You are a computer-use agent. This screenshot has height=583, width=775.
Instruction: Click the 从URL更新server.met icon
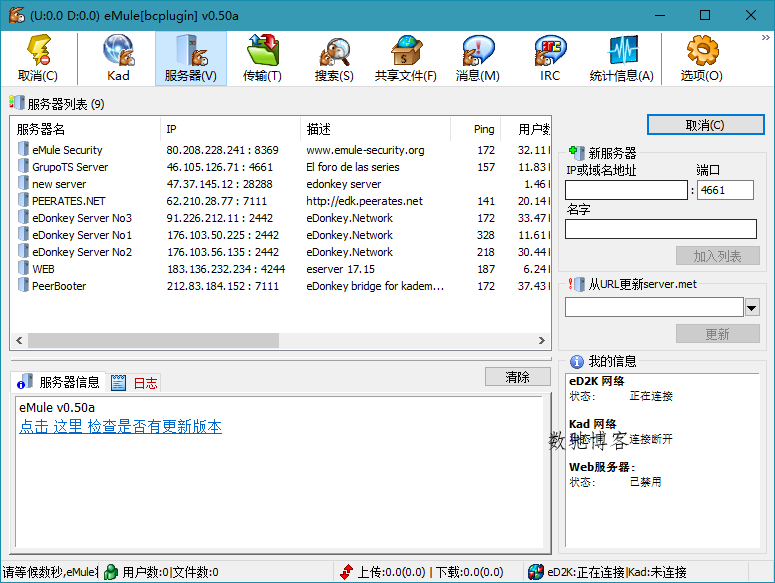click(x=577, y=284)
